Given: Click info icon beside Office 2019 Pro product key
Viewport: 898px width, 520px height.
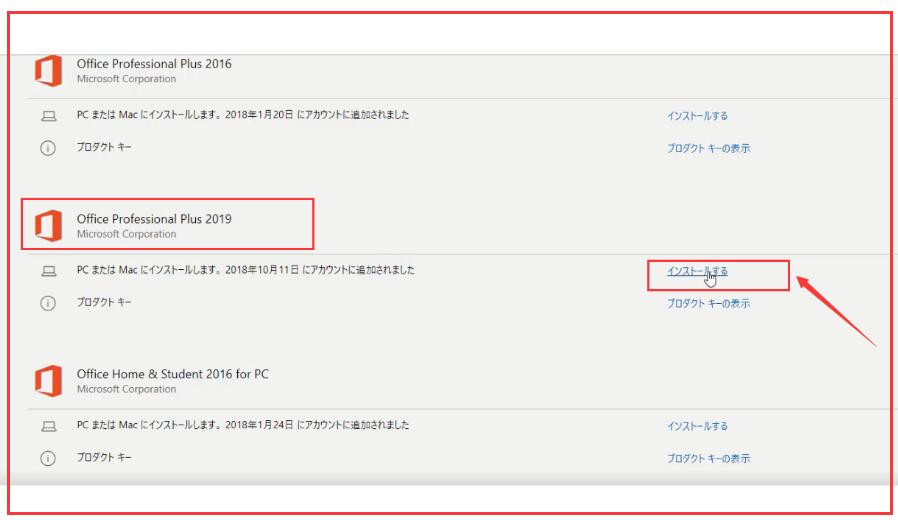Looking at the screenshot, I should click(48, 303).
